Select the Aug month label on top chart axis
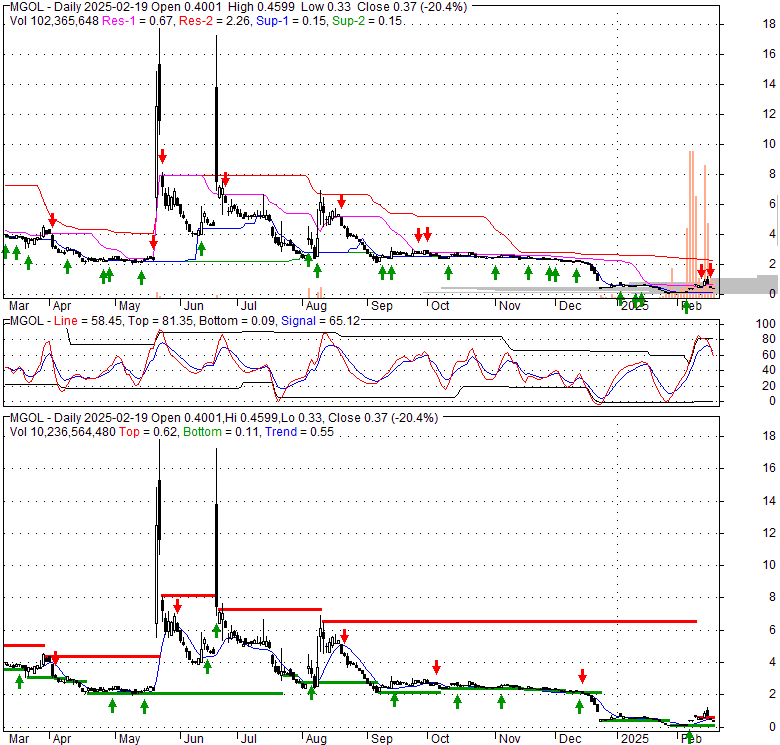This screenshot has width=780, height=745. point(316,304)
